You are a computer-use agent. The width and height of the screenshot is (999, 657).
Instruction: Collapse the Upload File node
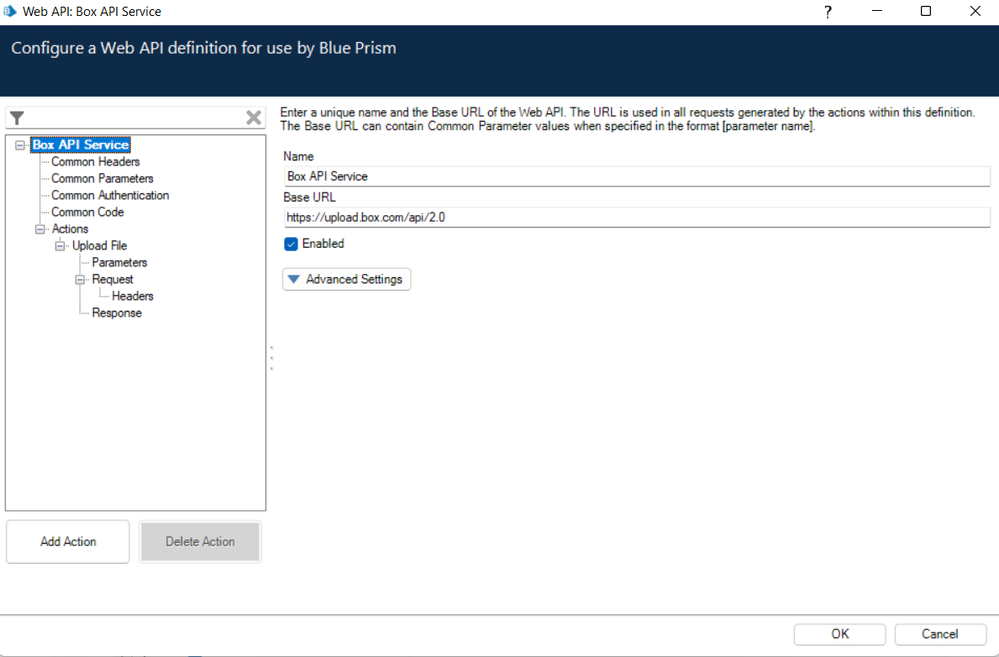click(60, 246)
